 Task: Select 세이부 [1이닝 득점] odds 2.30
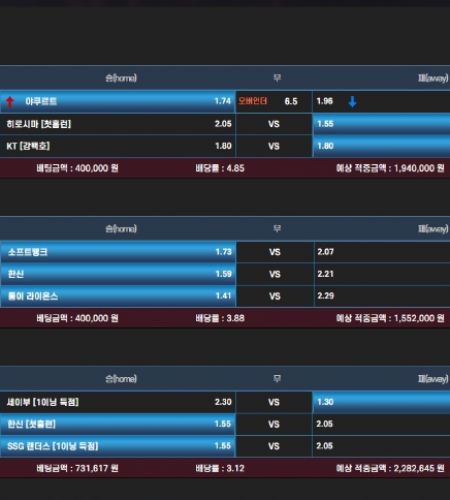click(x=118, y=402)
